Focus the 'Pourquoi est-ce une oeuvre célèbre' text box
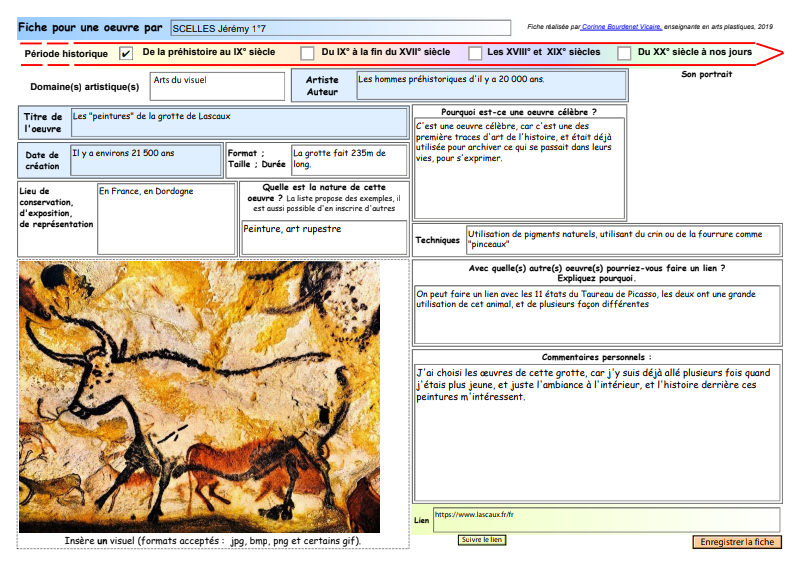This screenshot has width=800, height=566. [519, 168]
